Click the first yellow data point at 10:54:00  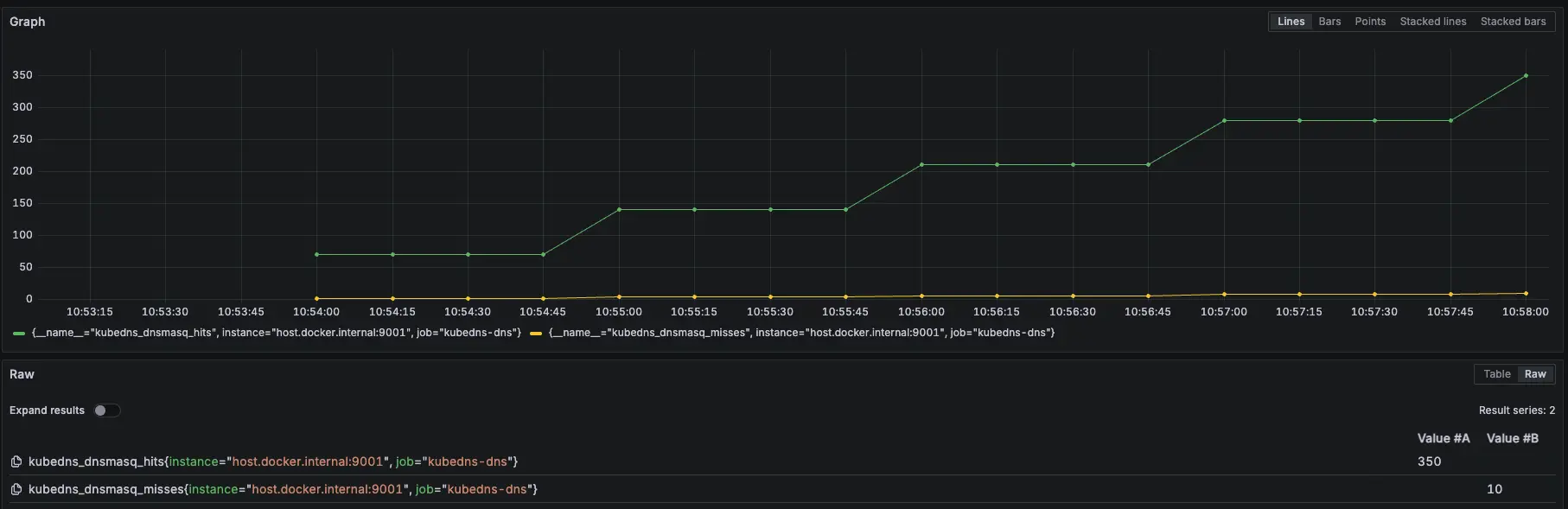tap(317, 298)
